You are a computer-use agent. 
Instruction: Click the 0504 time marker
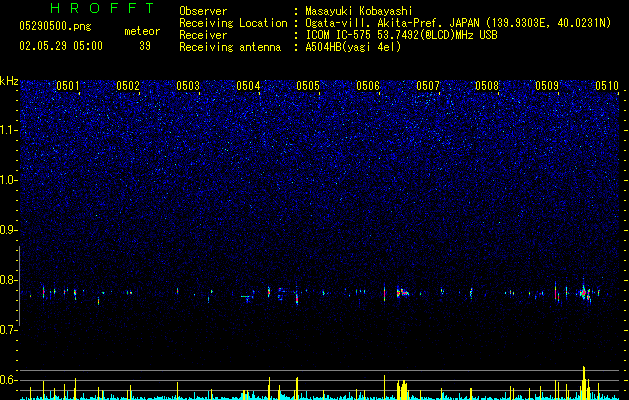248,86
